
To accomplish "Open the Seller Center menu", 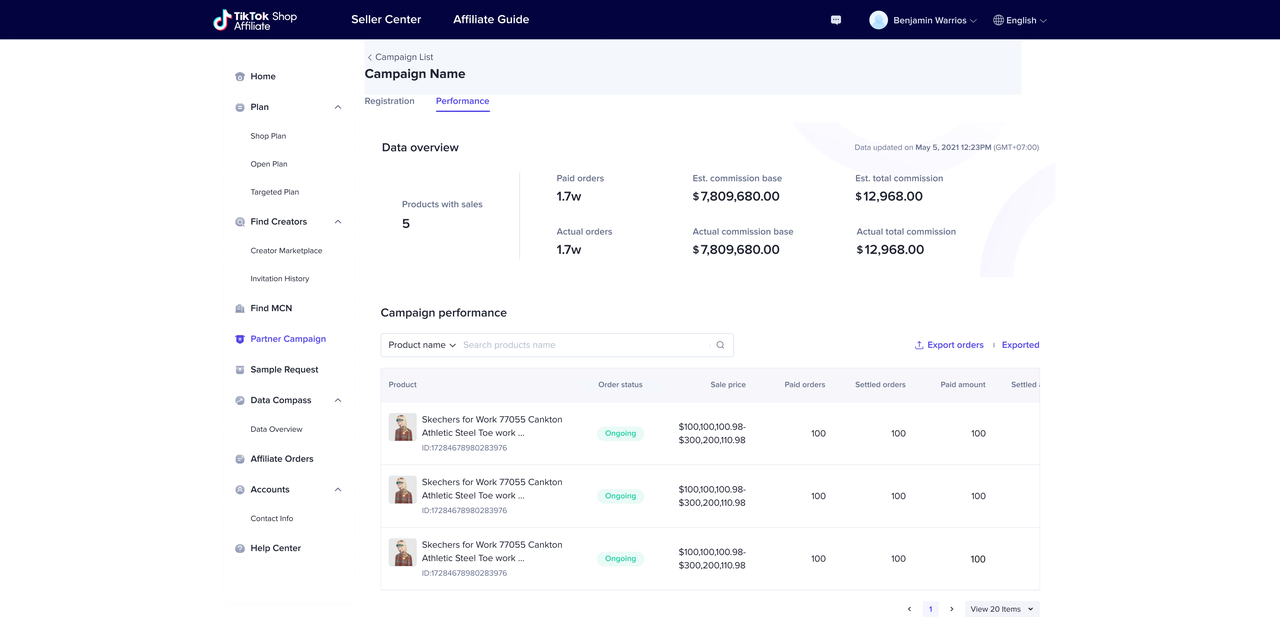I will point(386,20).
